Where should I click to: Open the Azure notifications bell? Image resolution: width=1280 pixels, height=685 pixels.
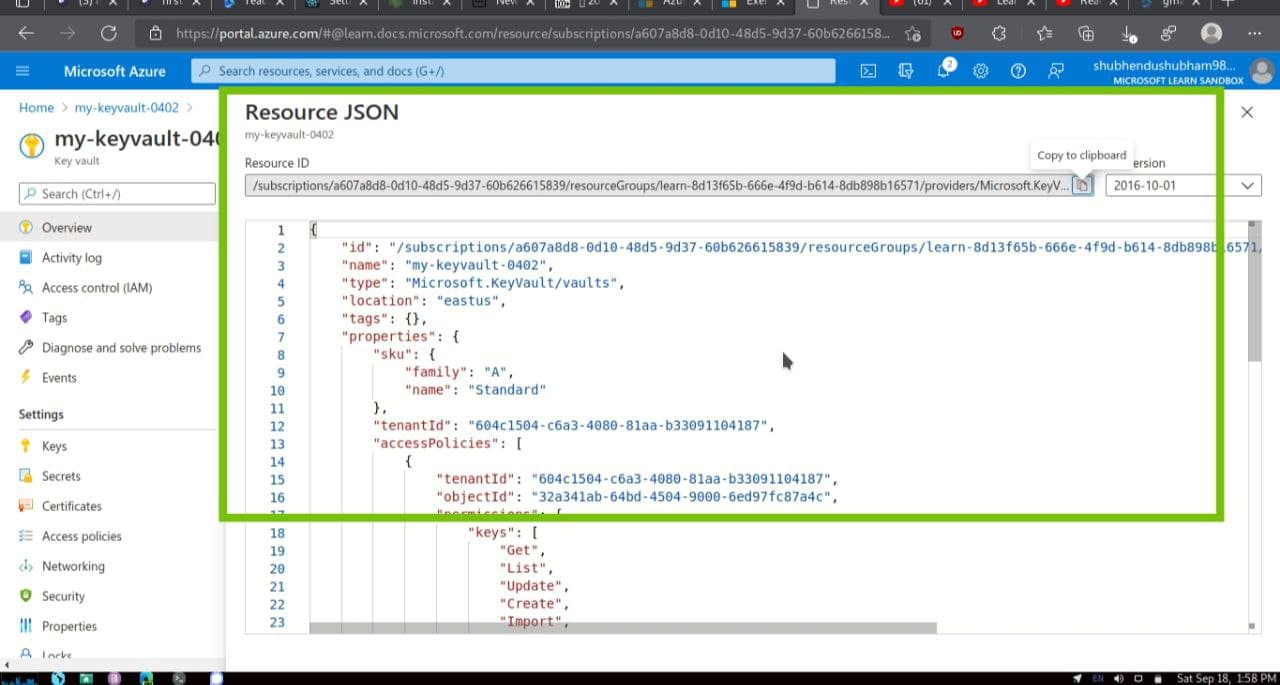tap(944, 71)
